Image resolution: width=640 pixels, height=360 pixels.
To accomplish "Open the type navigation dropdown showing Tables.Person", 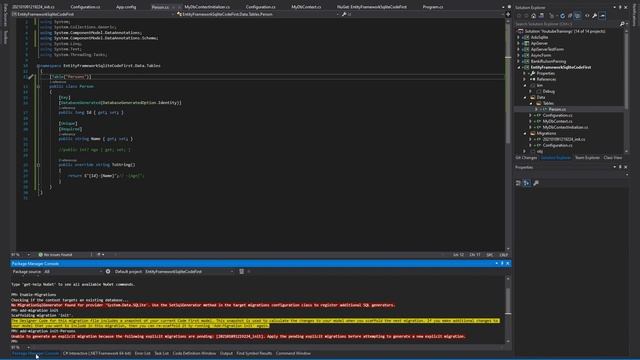I will coord(258,14).
